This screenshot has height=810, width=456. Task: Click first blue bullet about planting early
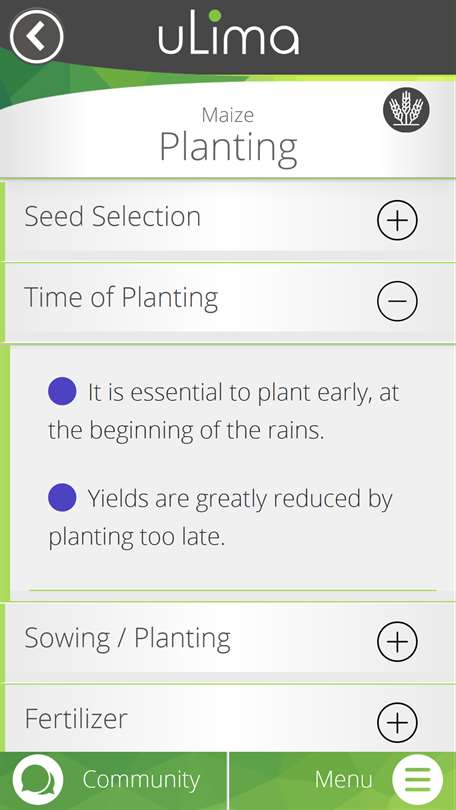[62, 391]
